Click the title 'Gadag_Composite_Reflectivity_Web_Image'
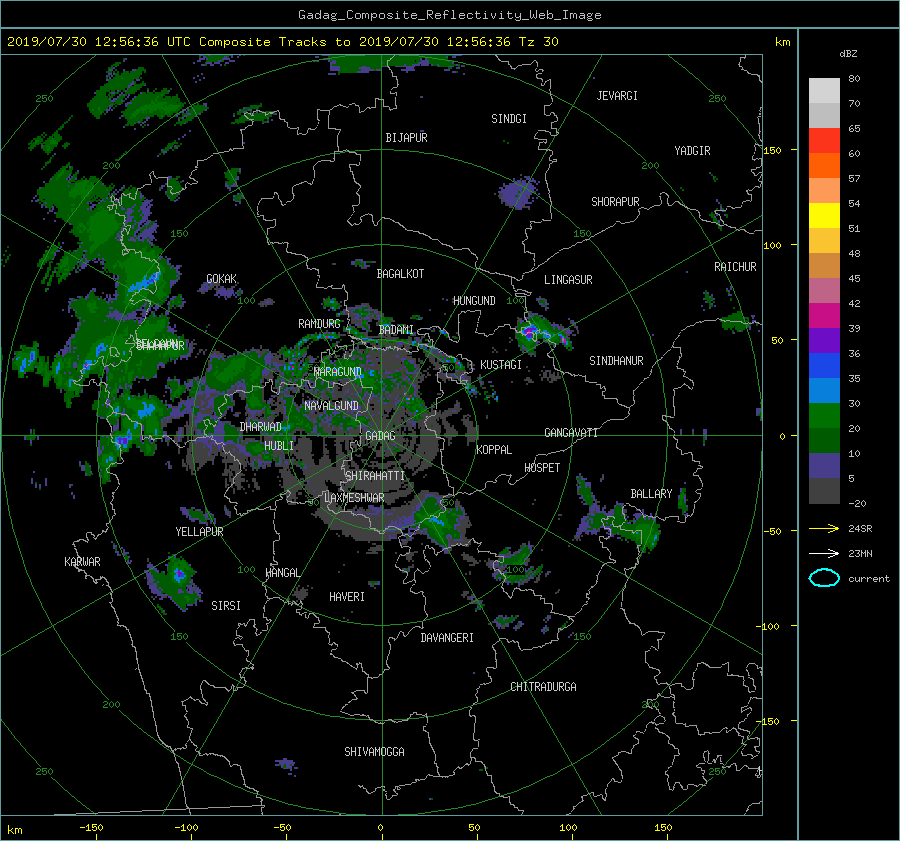 [449, 15]
